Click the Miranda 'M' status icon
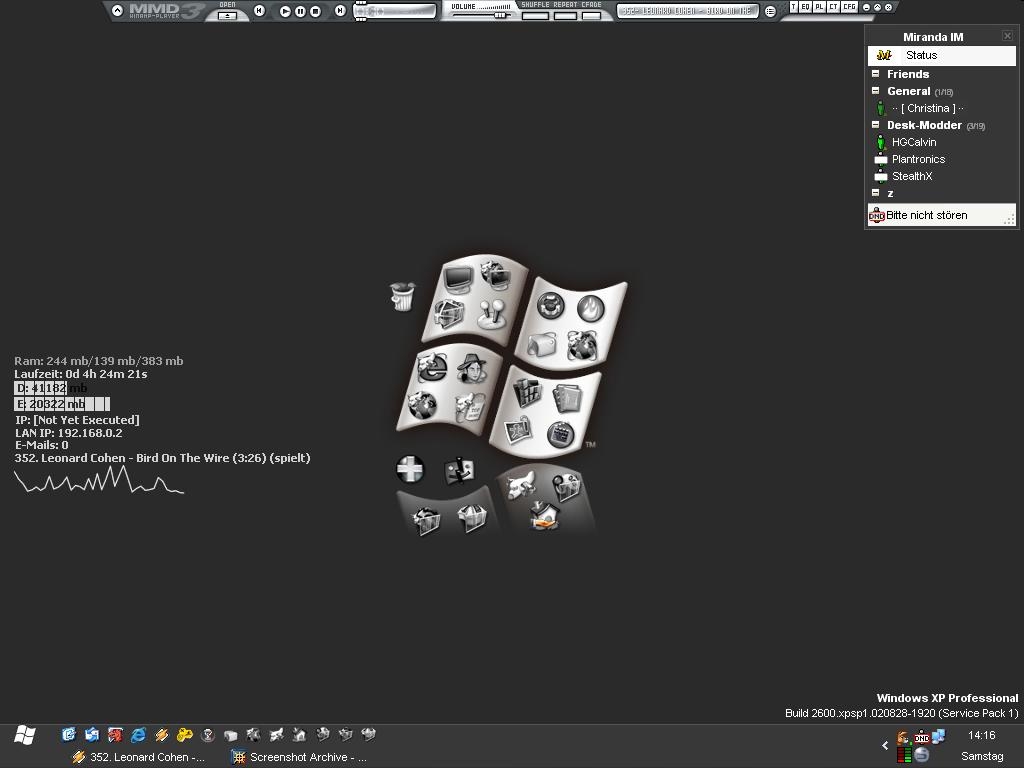 click(884, 56)
